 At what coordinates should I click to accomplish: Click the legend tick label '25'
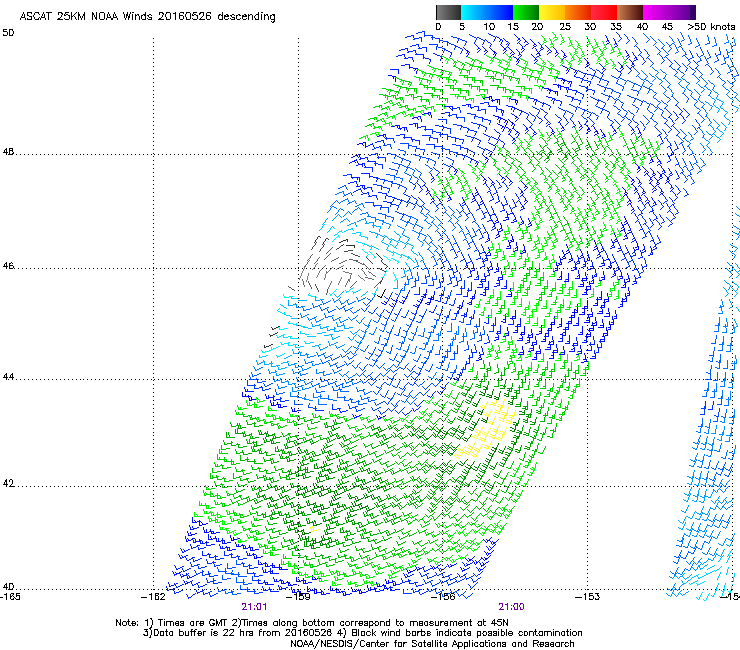pos(565,27)
